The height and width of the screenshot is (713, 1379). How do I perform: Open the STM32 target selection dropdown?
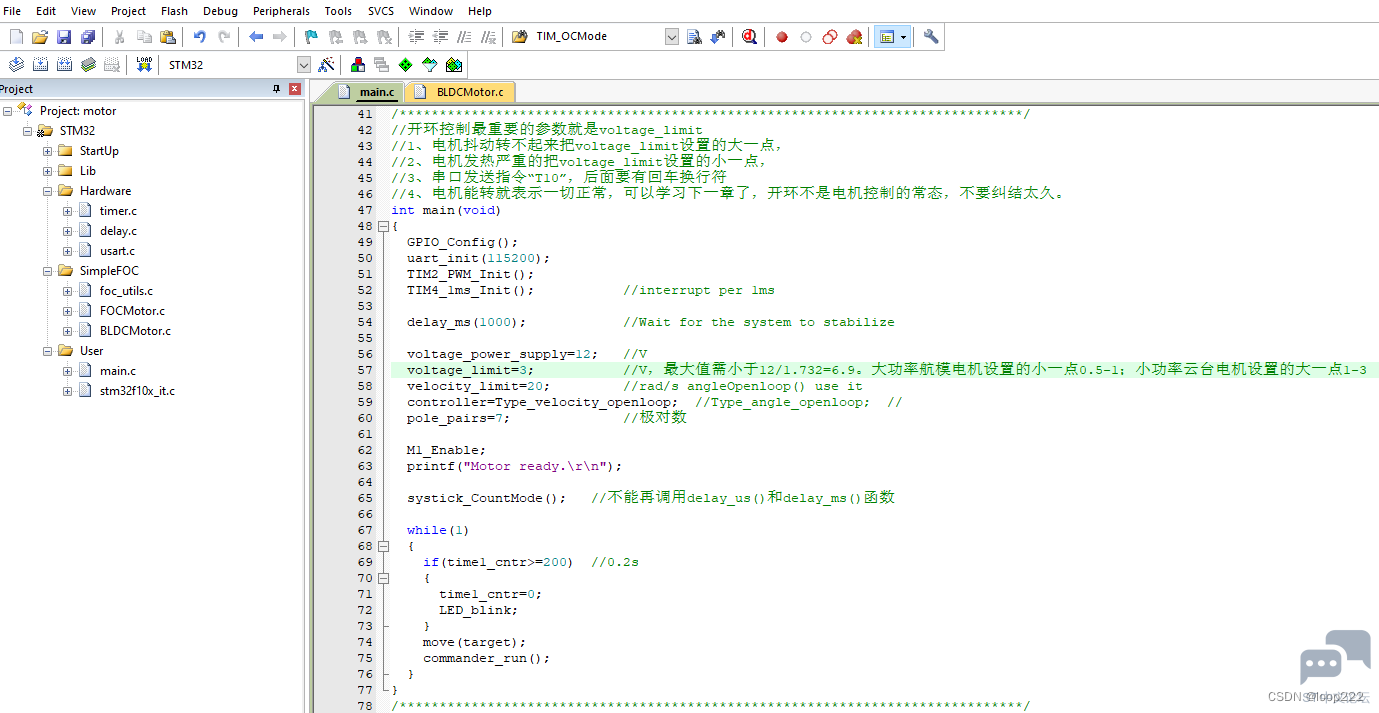click(304, 65)
